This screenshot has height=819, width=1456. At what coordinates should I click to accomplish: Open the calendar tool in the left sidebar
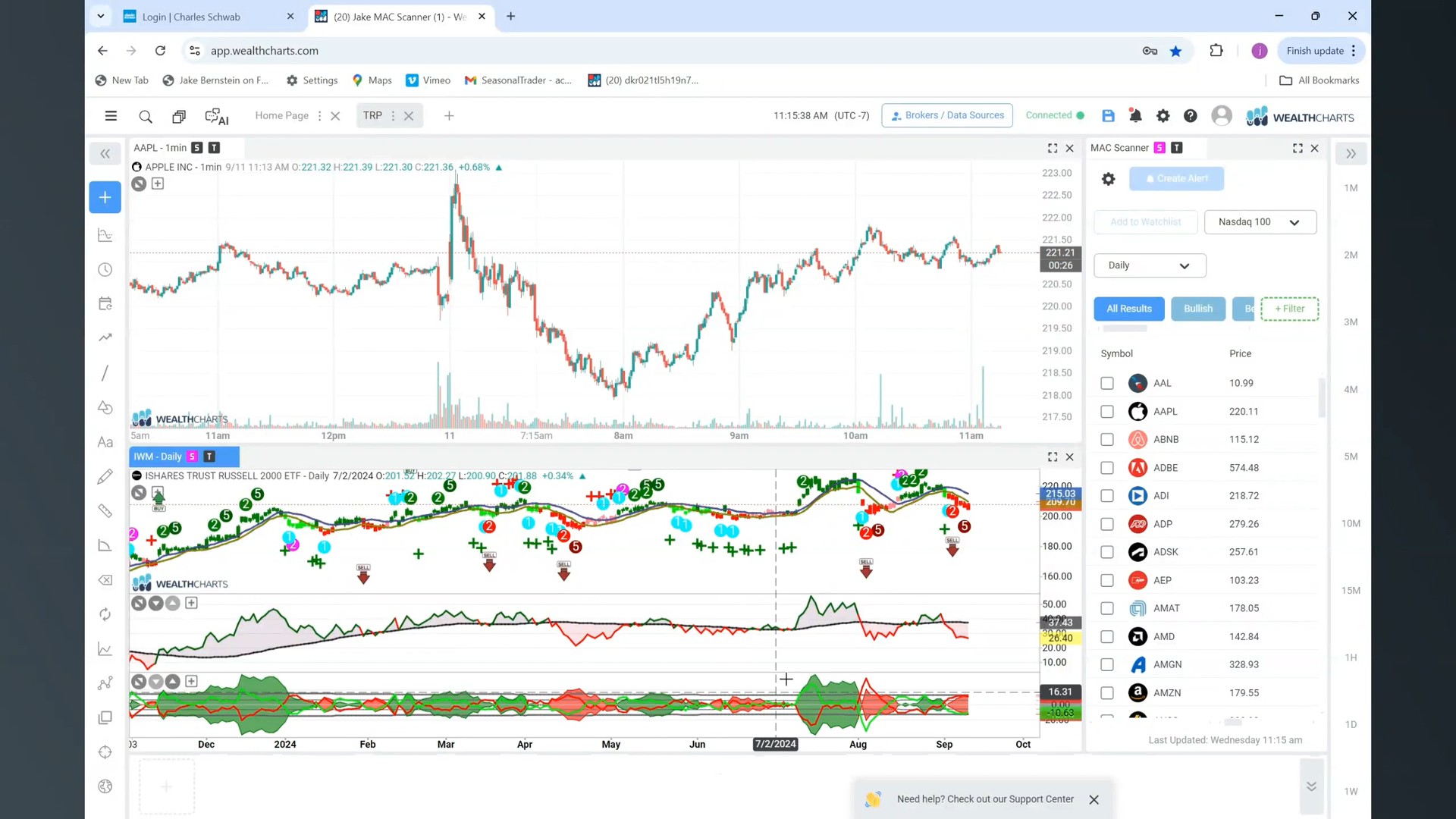(x=105, y=303)
